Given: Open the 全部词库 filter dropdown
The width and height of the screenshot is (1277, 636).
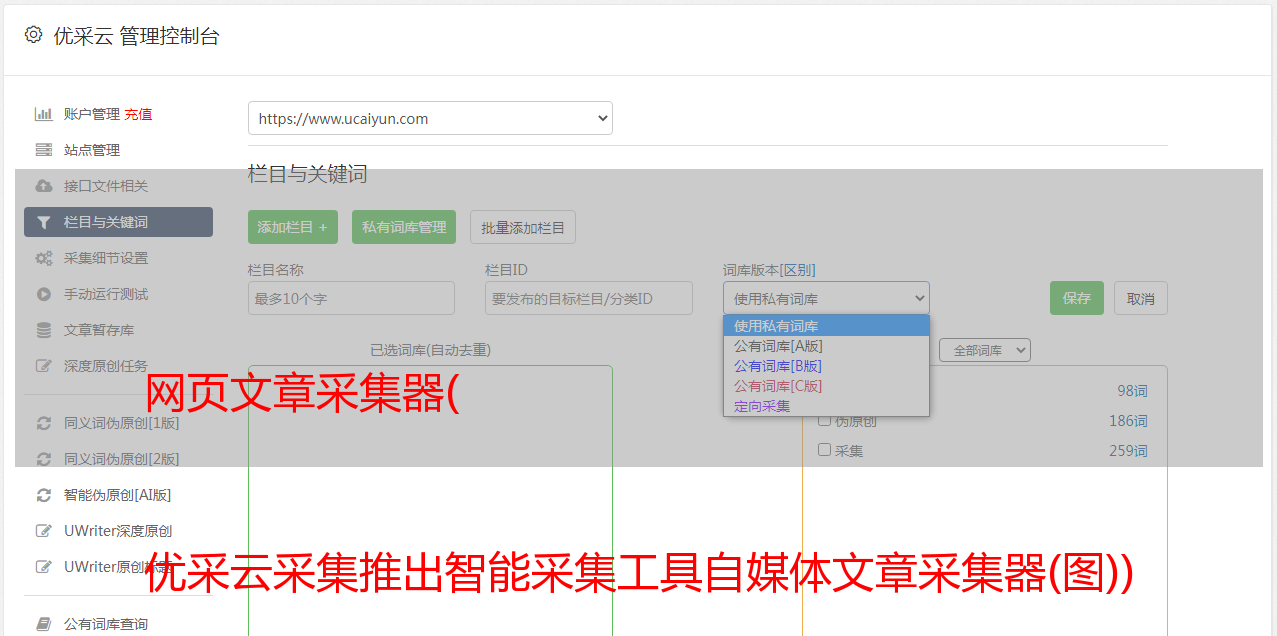Looking at the screenshot, I should (985, 350).
